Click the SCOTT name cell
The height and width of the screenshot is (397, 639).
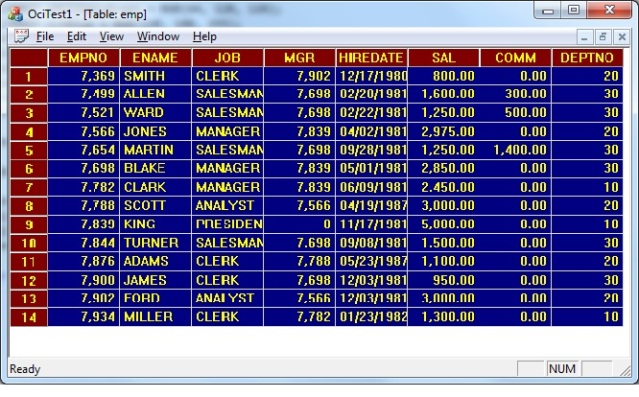155,205
